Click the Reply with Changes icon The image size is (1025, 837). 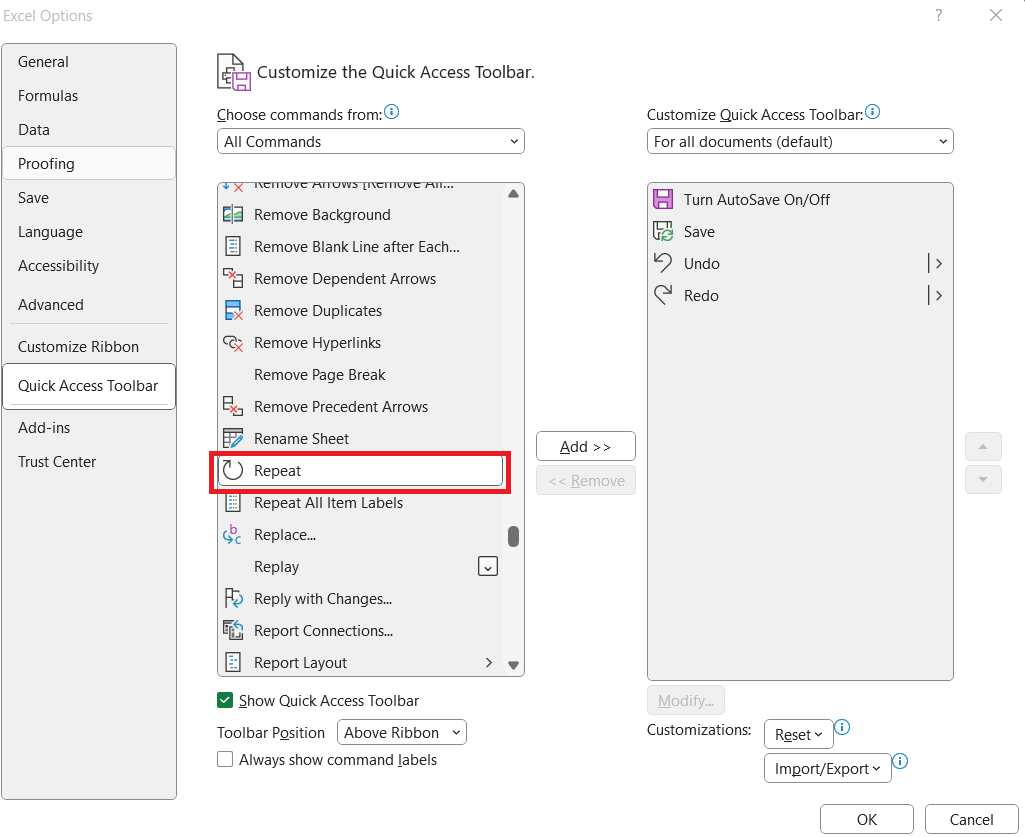click(233, 599)
